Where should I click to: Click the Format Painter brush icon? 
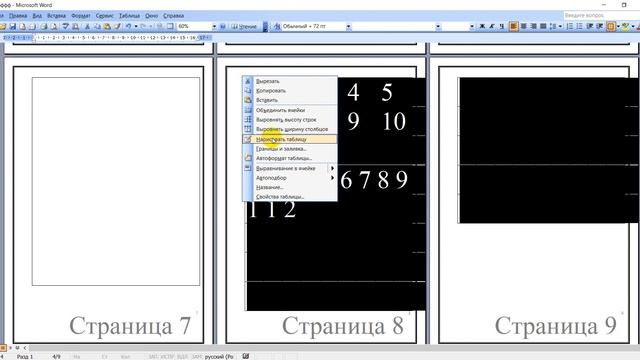117,27
